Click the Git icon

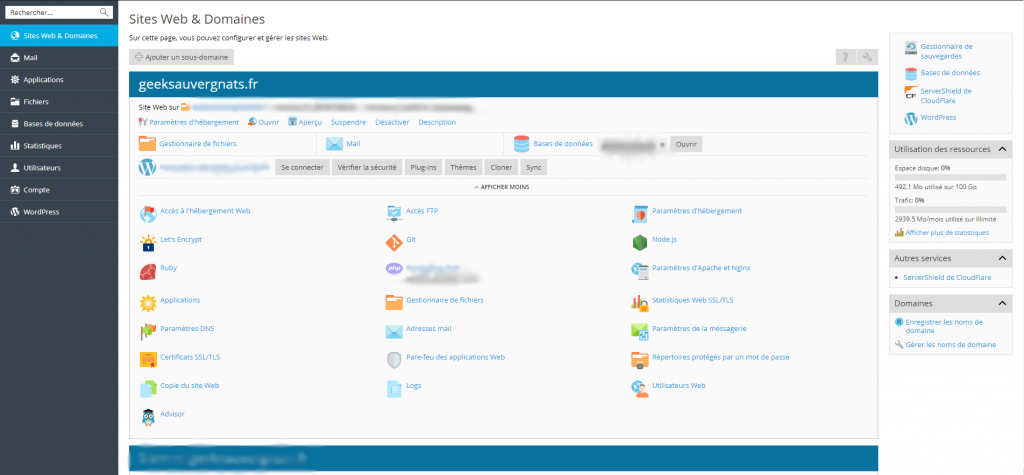393,241
